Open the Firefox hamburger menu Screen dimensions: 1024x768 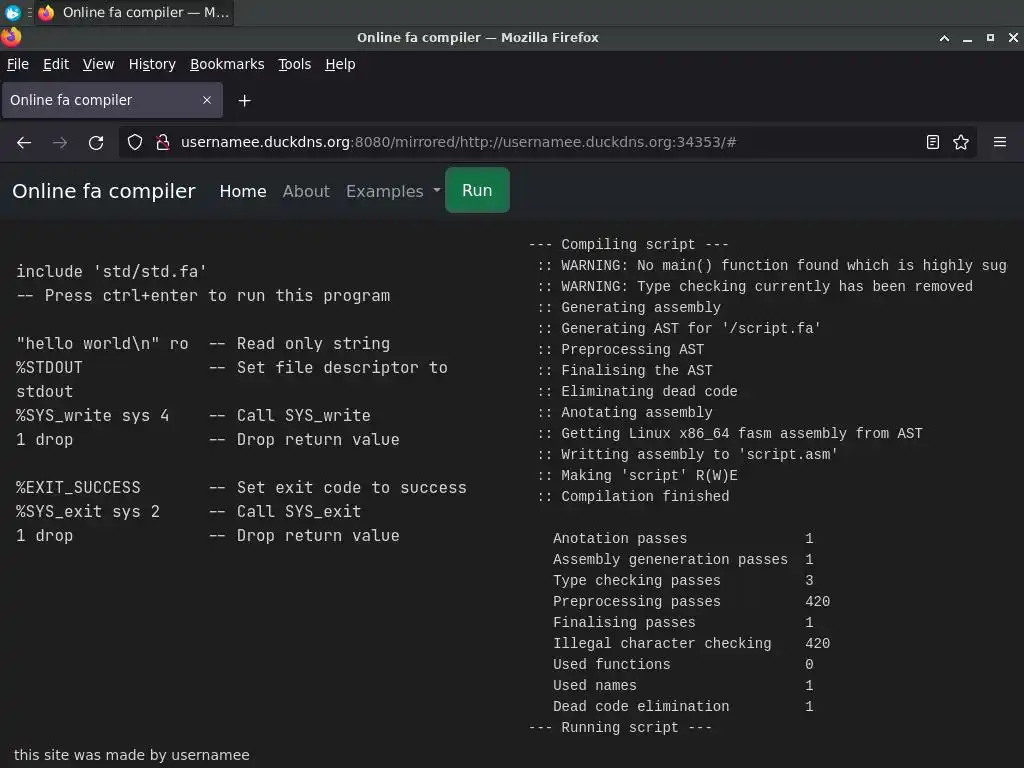pyautogui.click(x=999, y=142)
